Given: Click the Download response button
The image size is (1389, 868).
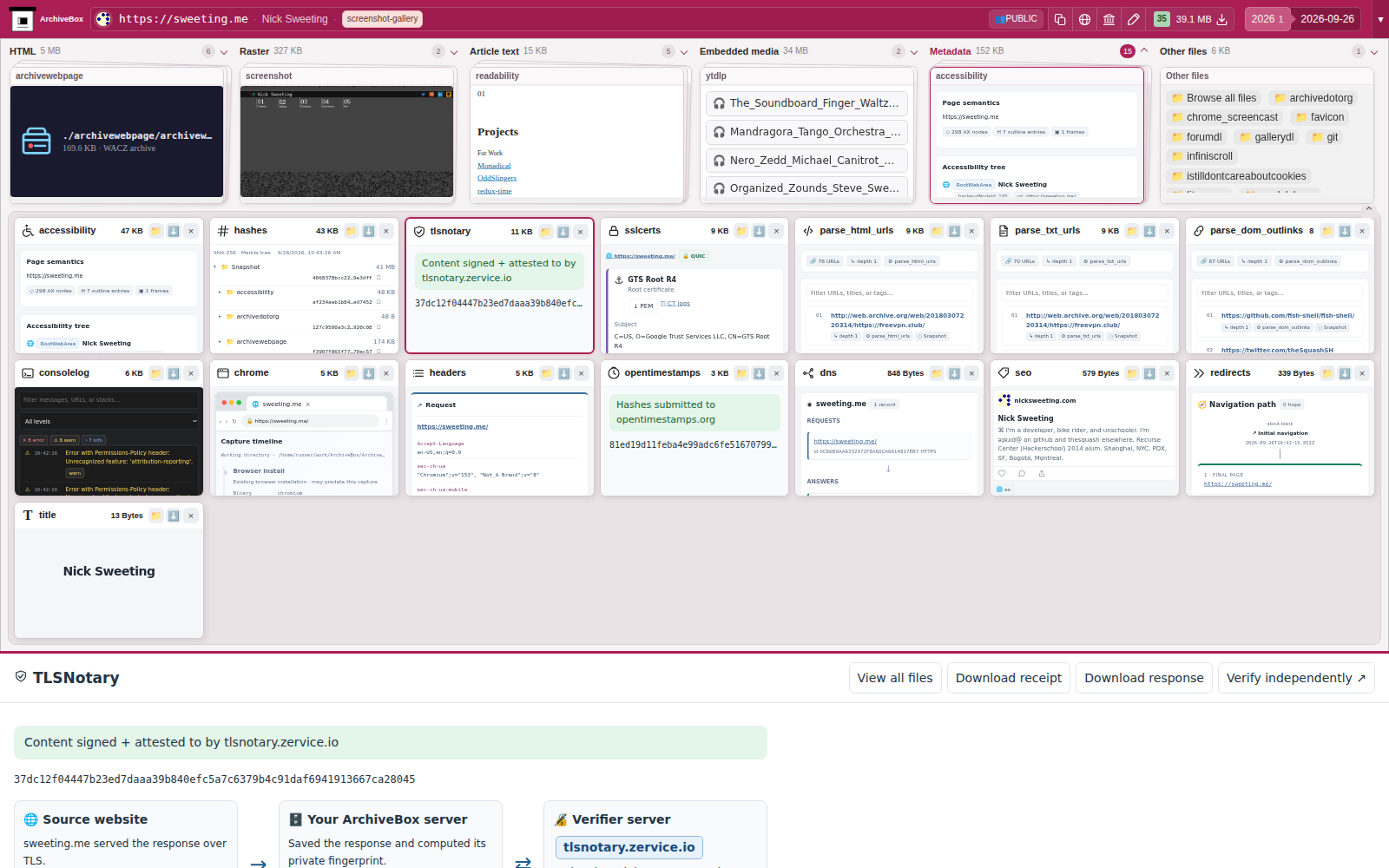Looking at the screenshot, I should [1144, 678].
